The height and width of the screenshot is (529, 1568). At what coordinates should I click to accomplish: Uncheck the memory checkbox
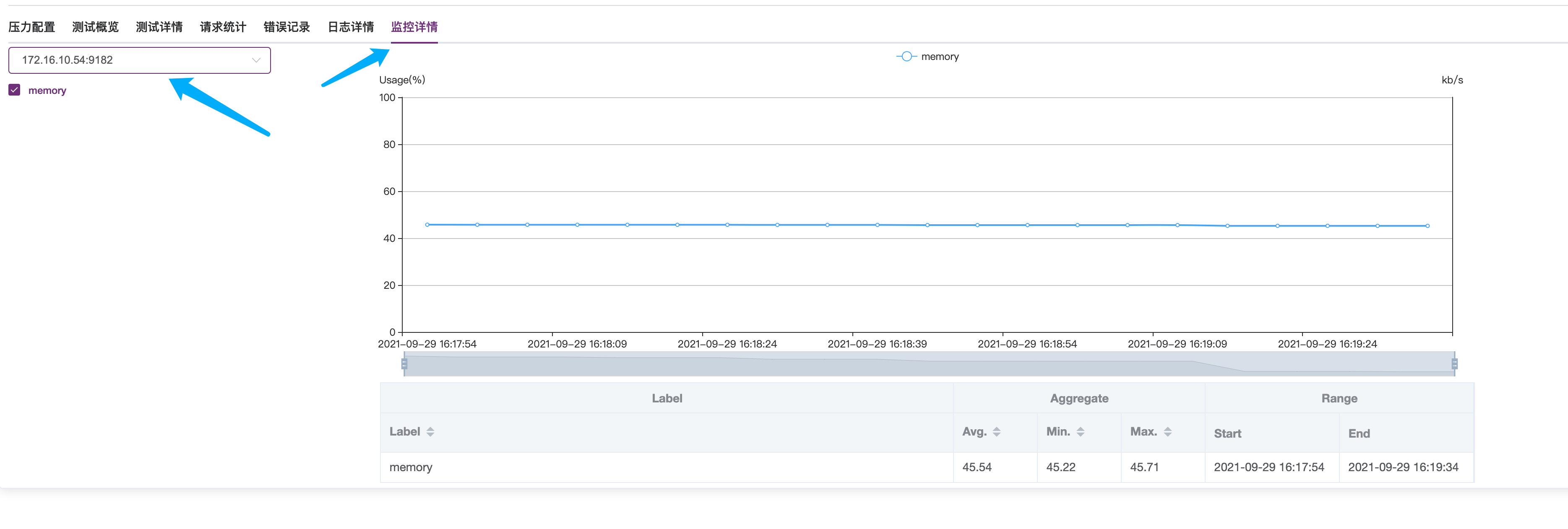tap(15, 90)
